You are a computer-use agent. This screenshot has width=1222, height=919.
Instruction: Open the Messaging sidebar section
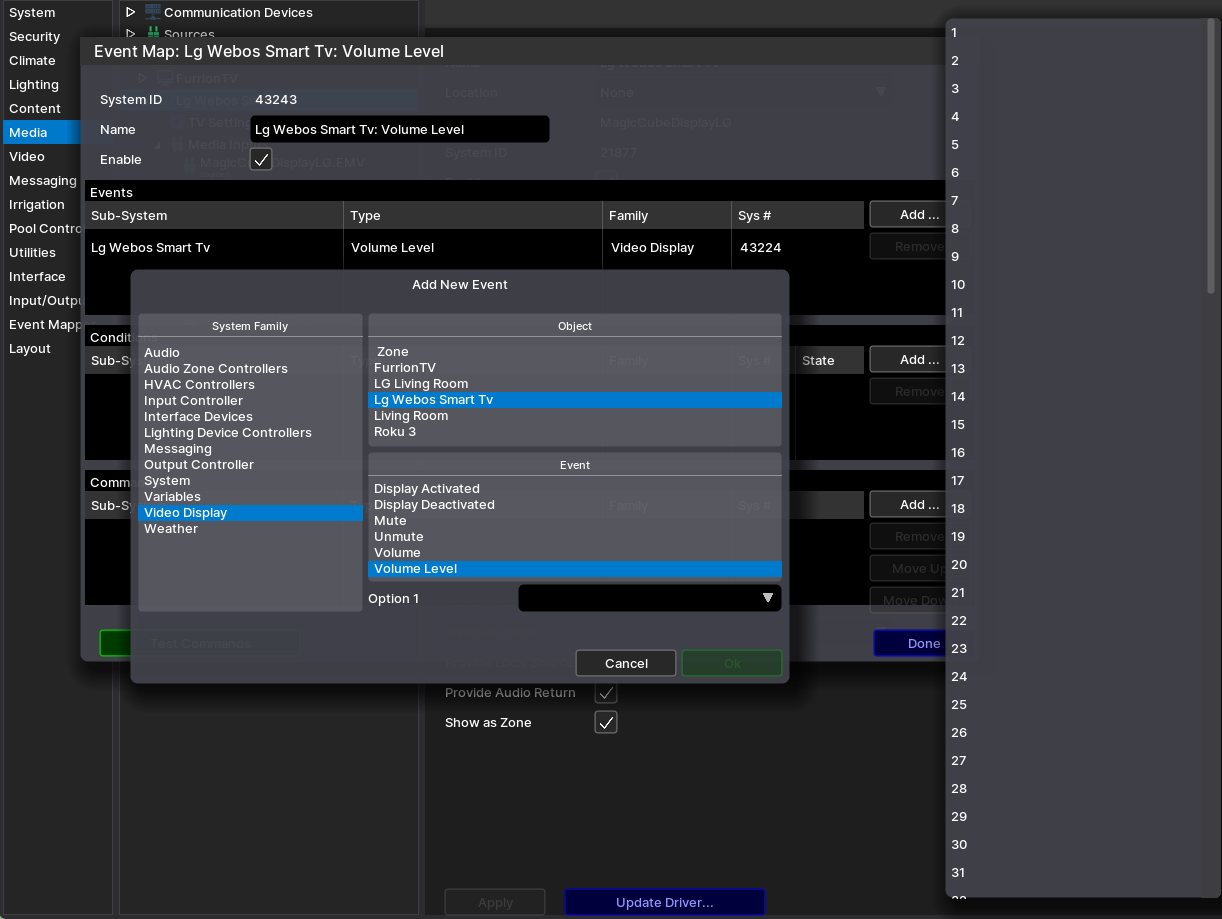pyautogui.click(x=40, y=180)
